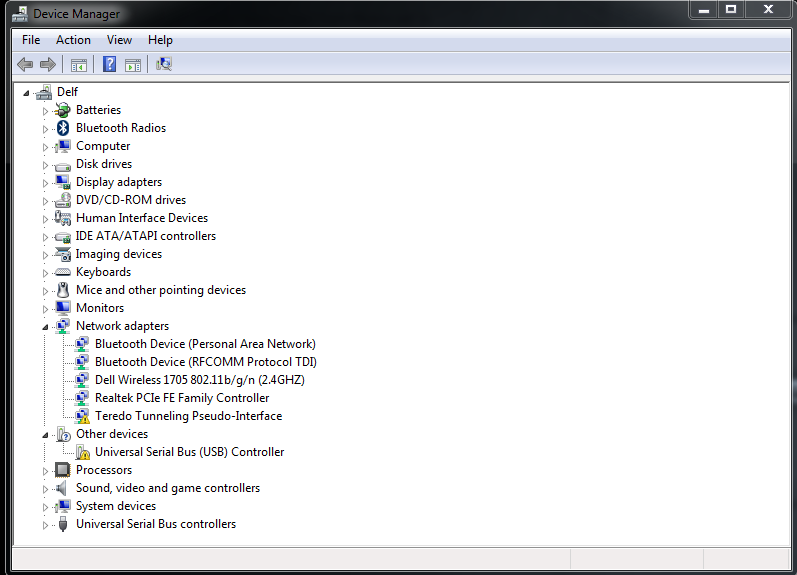Screen dimensions: 797x575
Task: Expand the Monitors node arrow
Action: coord(45,309)
